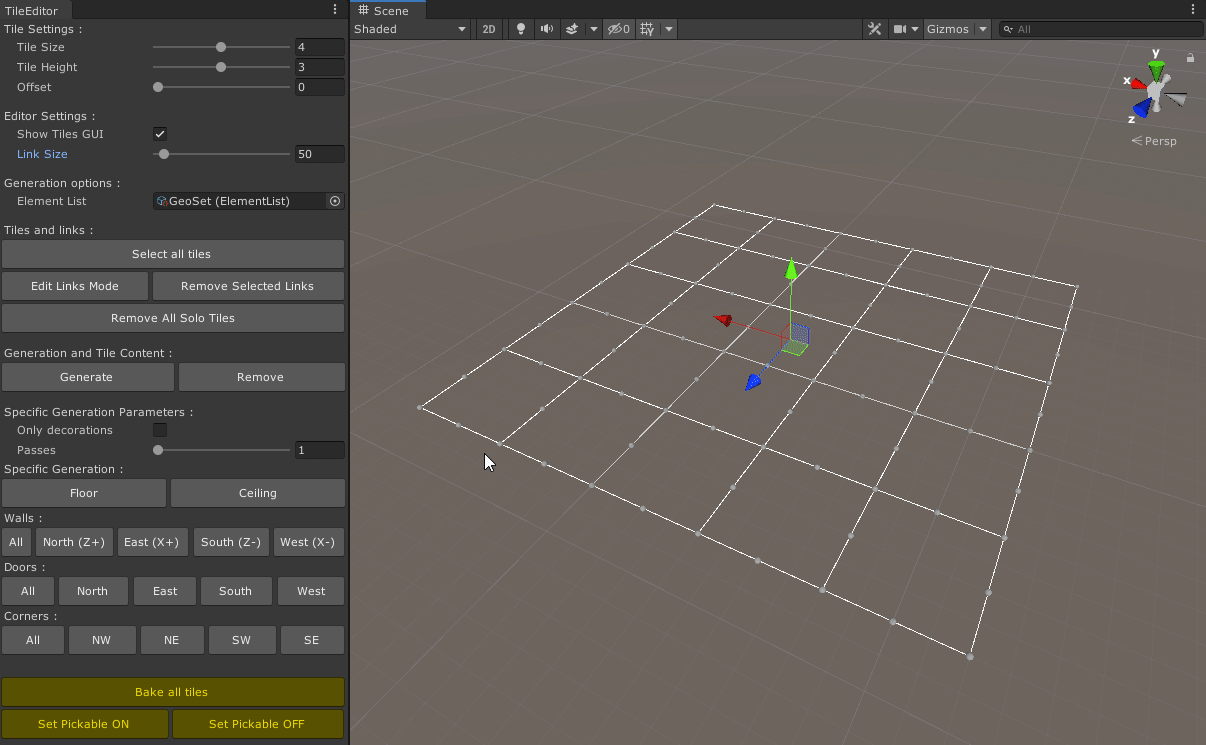Adjust the Link Size slider

[x=163, y=154]
